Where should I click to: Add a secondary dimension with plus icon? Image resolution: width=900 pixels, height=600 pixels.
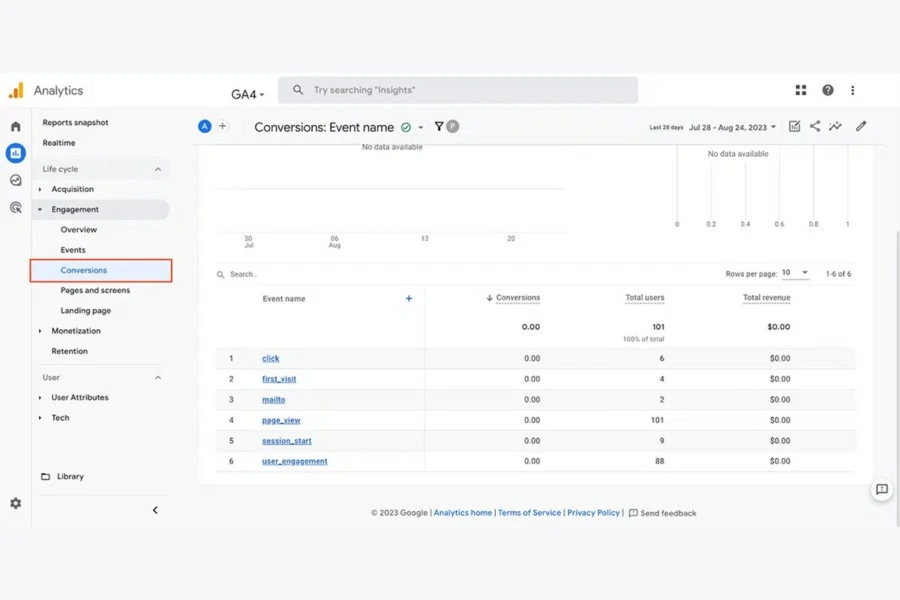tap(409, 297)
